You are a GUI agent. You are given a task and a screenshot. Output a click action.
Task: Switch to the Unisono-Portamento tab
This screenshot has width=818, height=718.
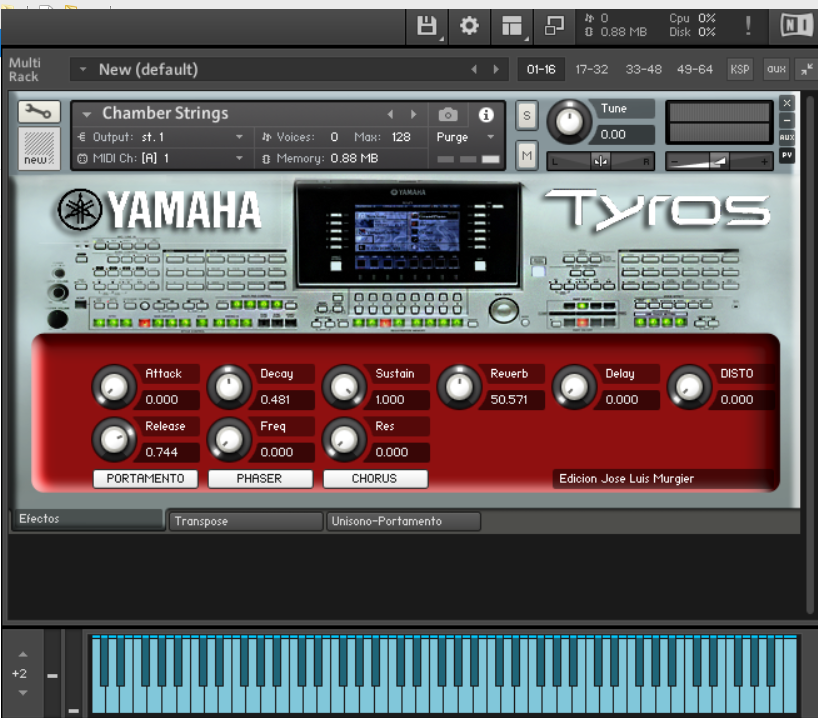pyautogui.click(x=403, y=521)
